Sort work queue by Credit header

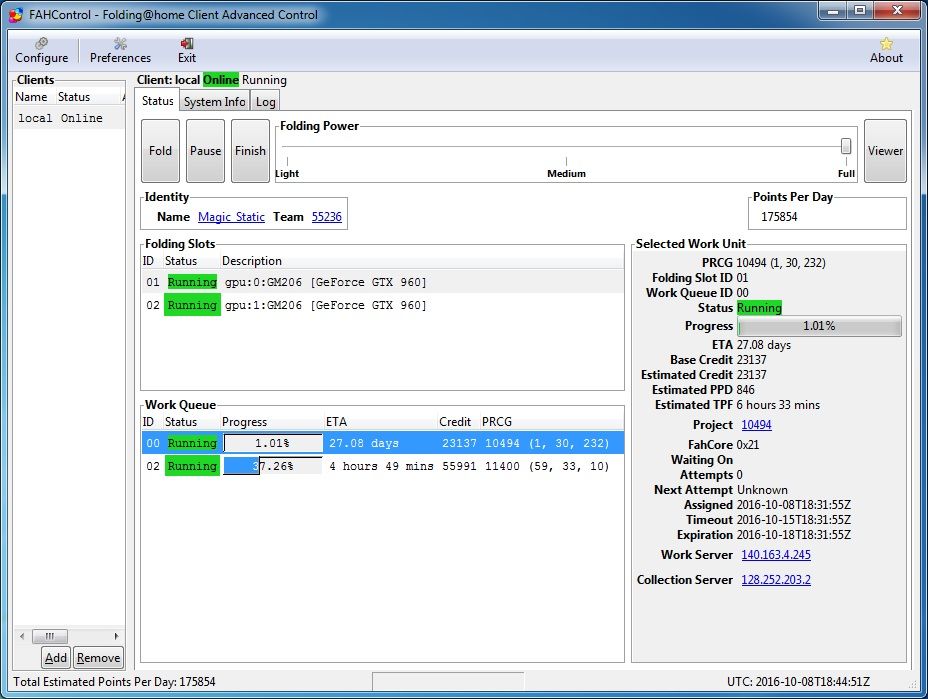click(459, 422)
